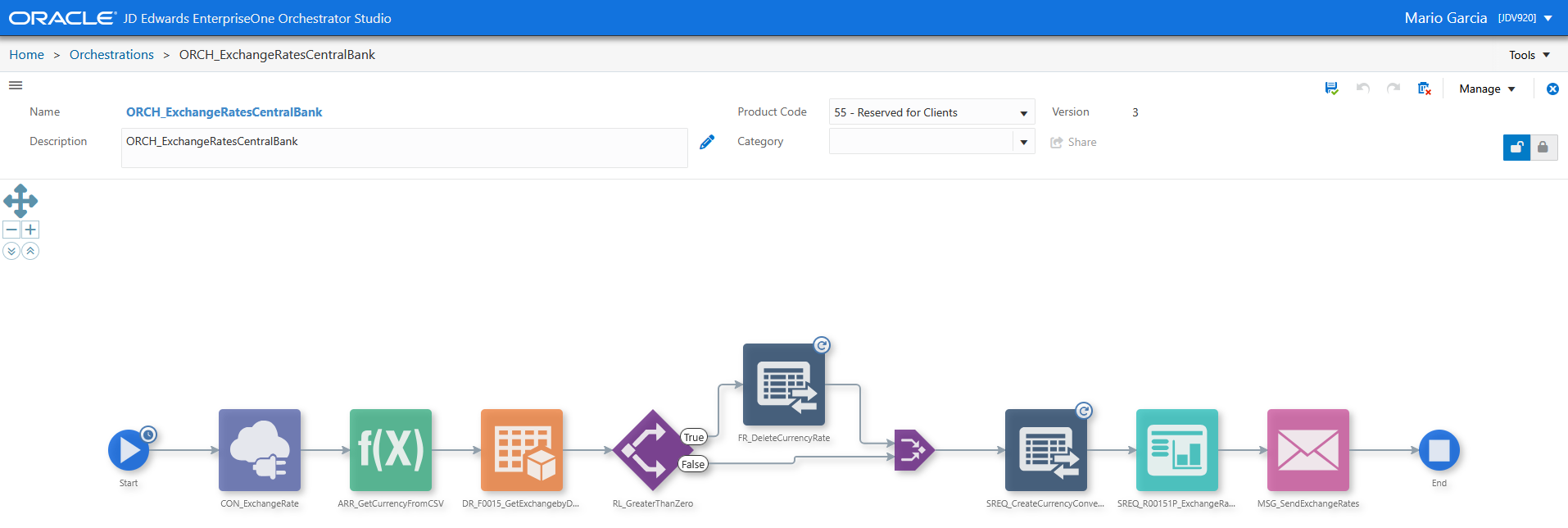Select the RL_GreaterThanZero rule diamond
Image resolution: width=1568 pixels, height=528 pixels.
(652, 450)
